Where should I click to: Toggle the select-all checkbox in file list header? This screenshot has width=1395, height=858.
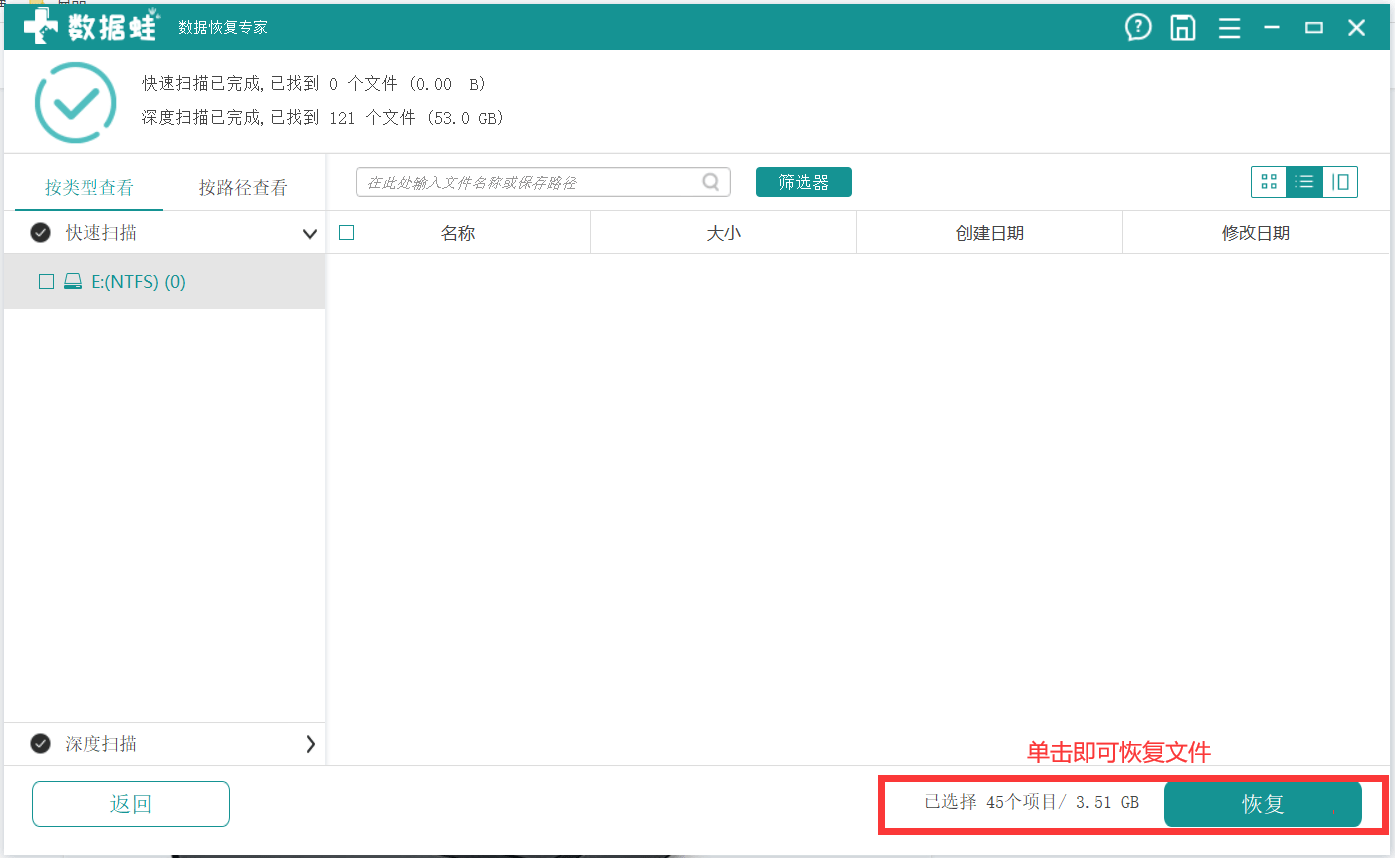pyautogui.click(x=346, y=231)
